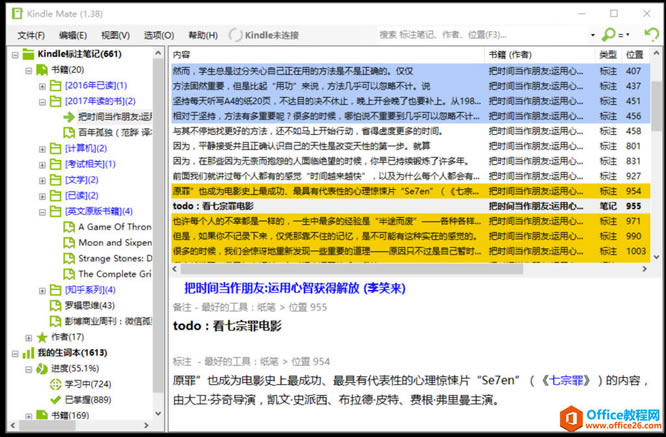This screenshot has height=437, width=666.
Task: Click the Kindle connection status spinner icon
Action: pyautogui.click(x=235, y=35)
